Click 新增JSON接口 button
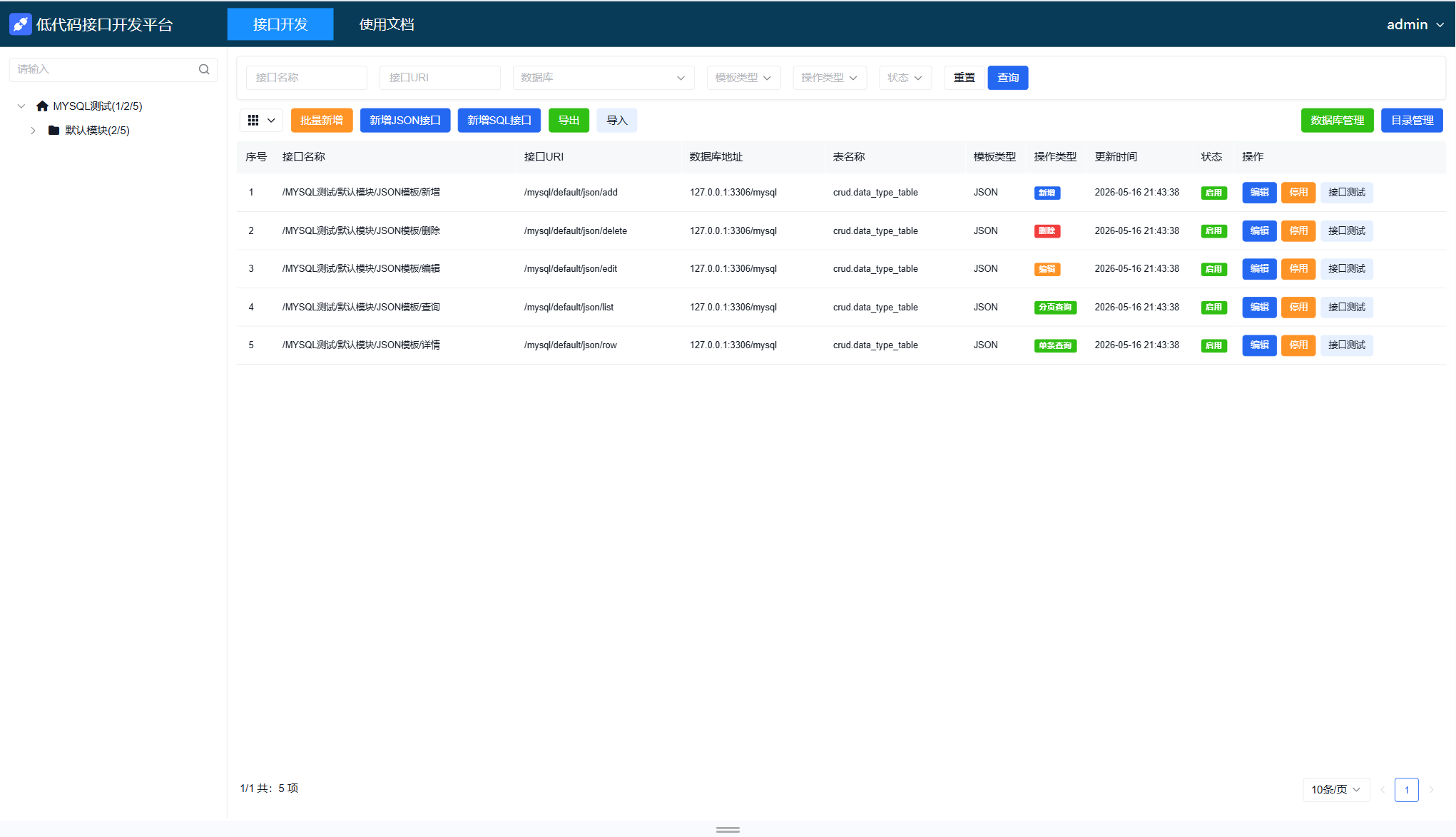 pyautogui.click(x=405, y=121)
